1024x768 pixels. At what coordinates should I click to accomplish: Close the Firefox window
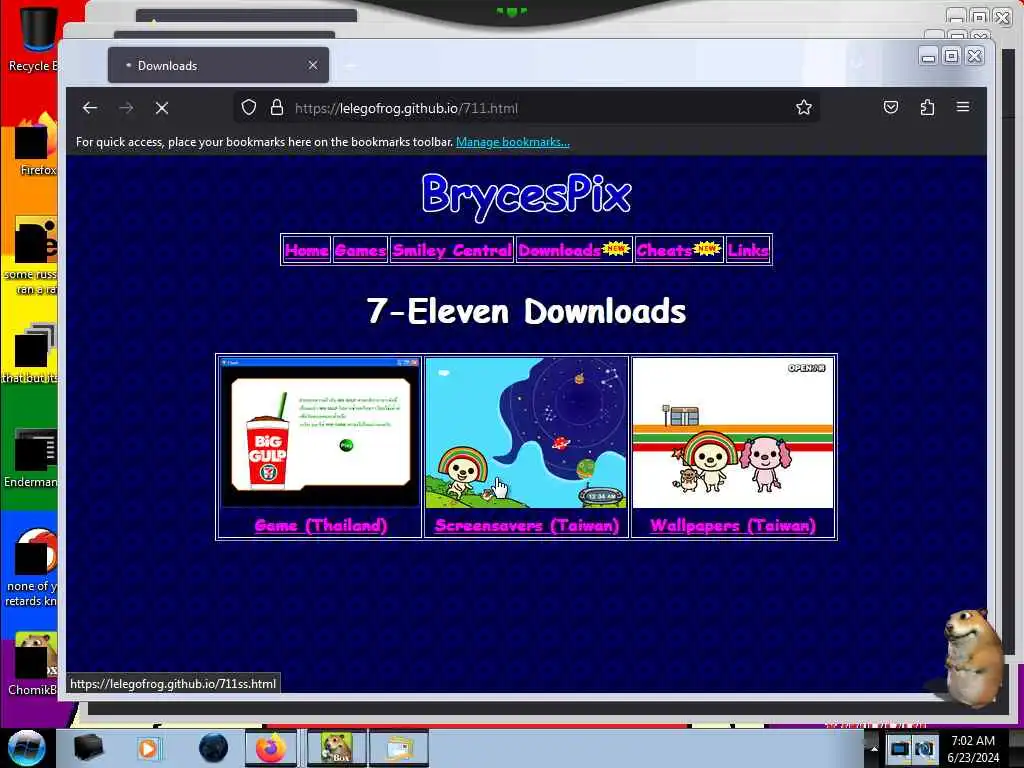(x=974, y=56)
